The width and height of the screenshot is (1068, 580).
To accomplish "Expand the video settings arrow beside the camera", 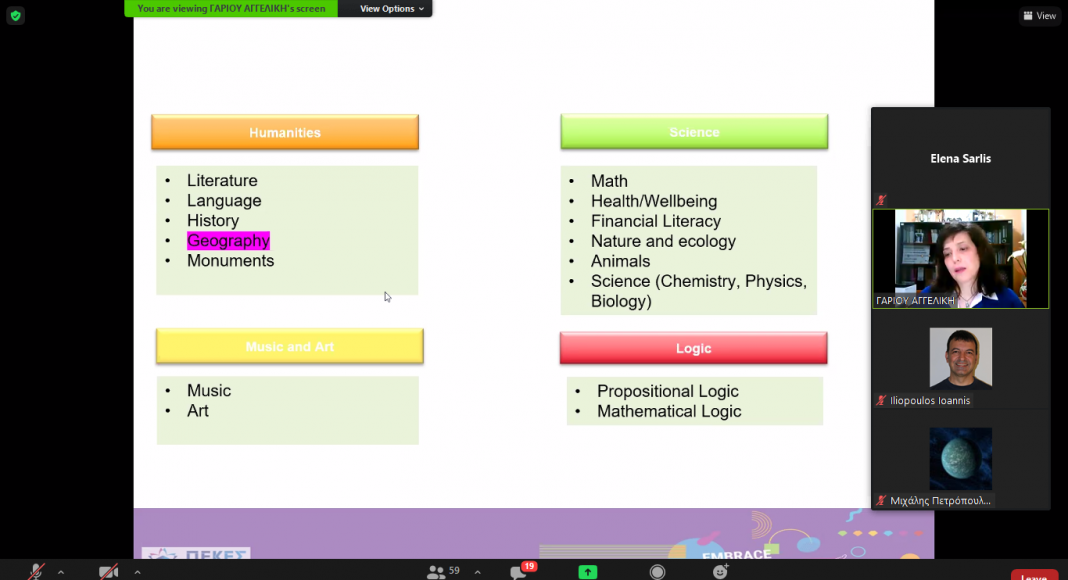I will 137,572.
